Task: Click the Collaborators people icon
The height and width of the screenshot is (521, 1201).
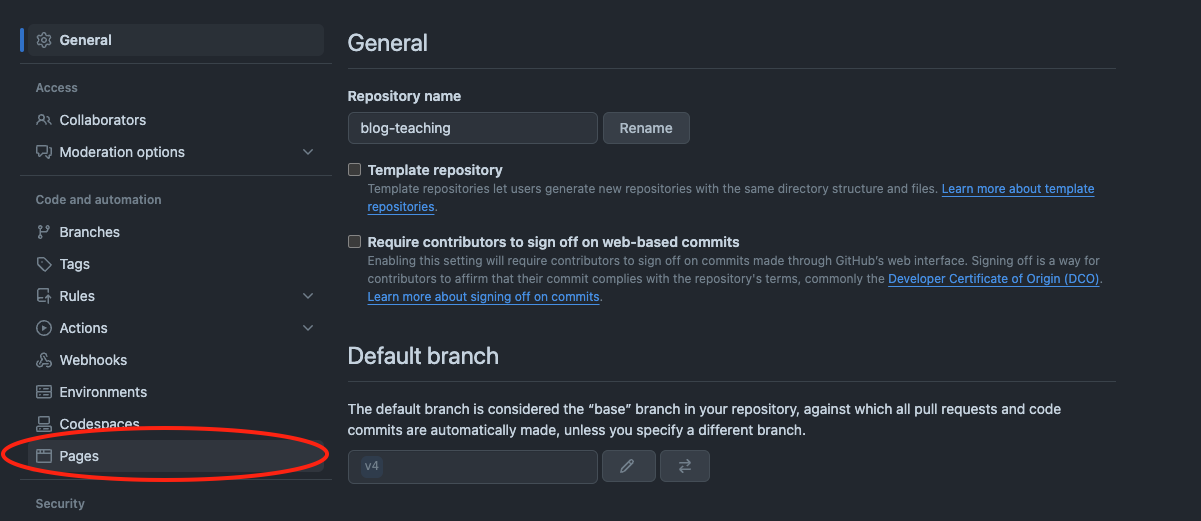Action: click(44, 120)
